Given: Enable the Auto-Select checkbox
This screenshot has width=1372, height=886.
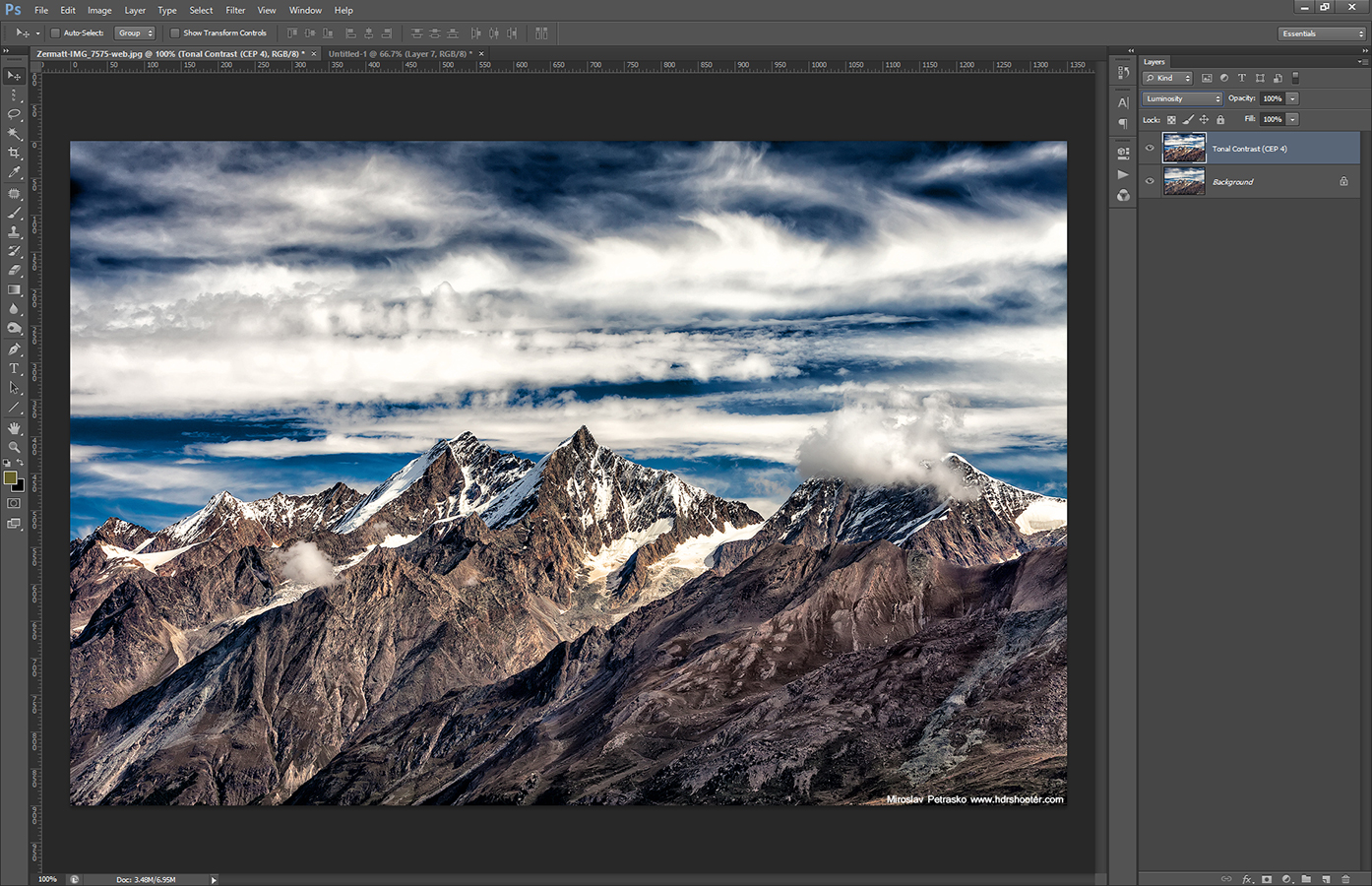Looking at the screenshot, I should point(56,32).
